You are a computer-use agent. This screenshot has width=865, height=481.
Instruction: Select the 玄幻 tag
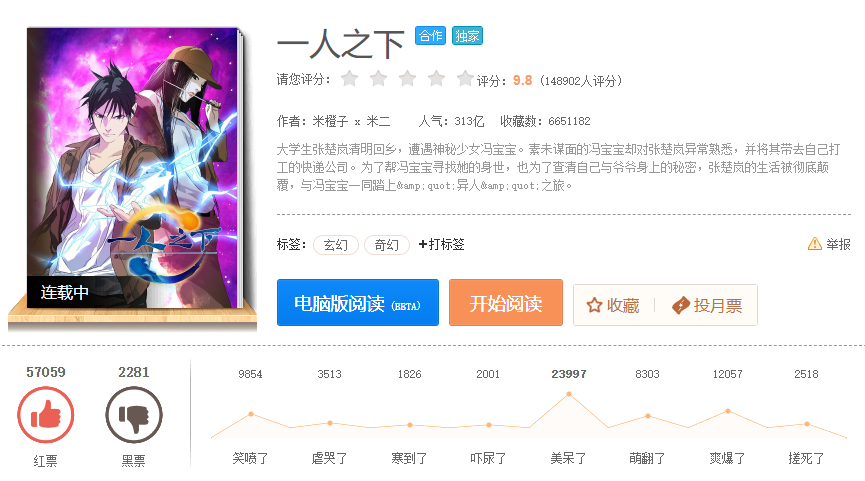(336, 245)
